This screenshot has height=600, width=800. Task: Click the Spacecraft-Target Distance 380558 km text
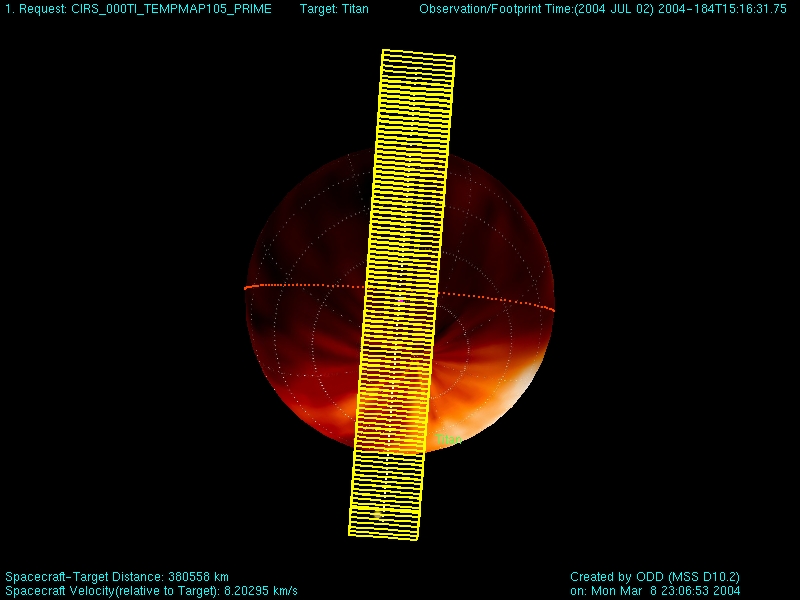[x=117, y=577]
